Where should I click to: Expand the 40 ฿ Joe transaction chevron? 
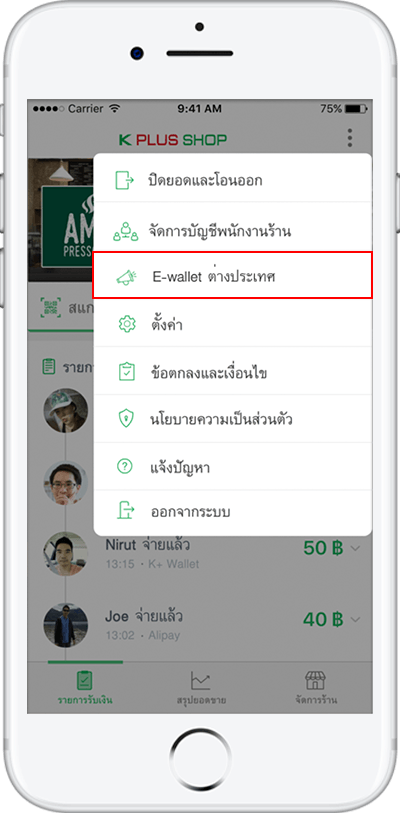coord(355,620)
